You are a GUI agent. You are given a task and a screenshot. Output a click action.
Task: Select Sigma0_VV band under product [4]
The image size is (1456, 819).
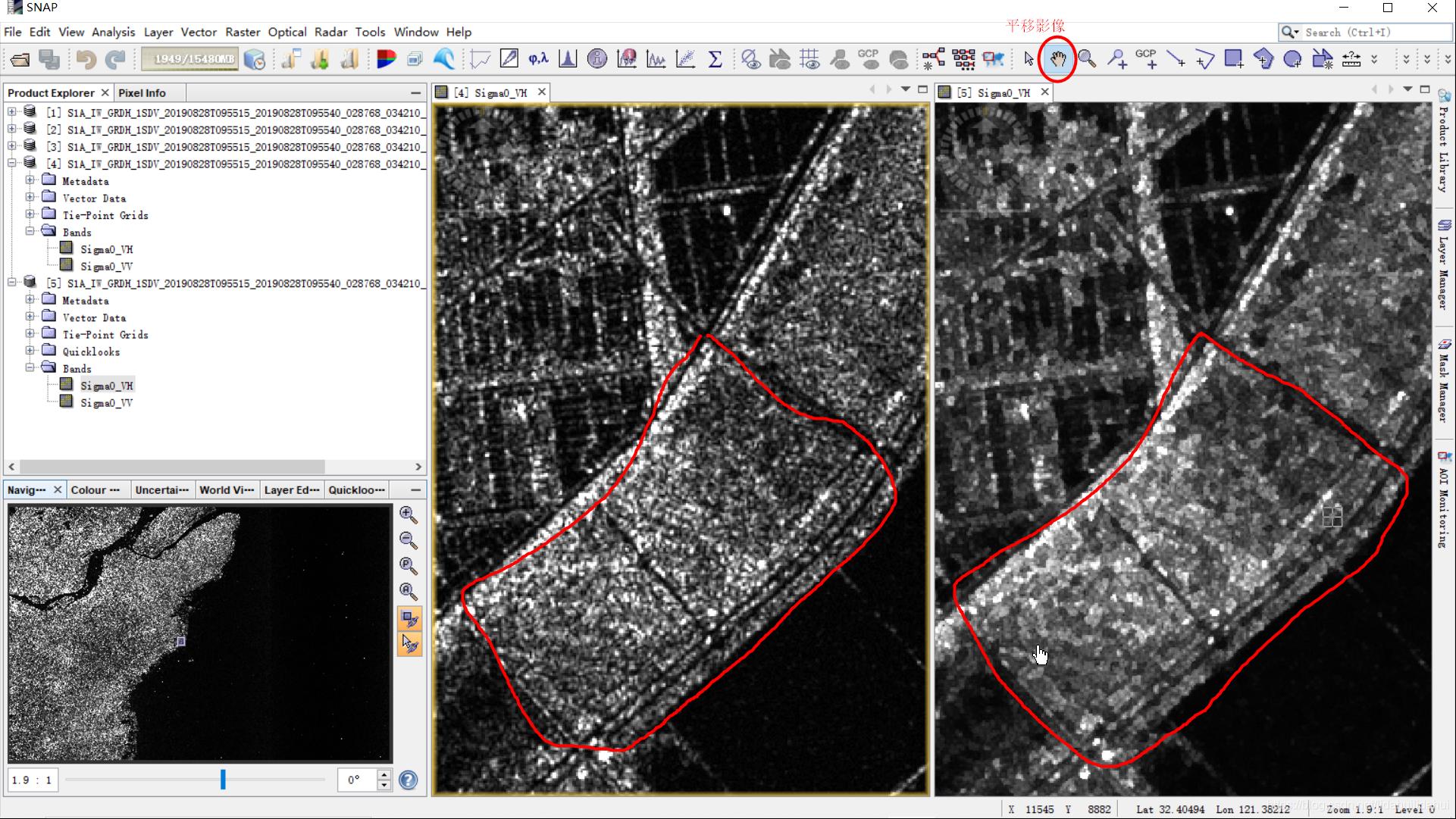pos(106,267)
